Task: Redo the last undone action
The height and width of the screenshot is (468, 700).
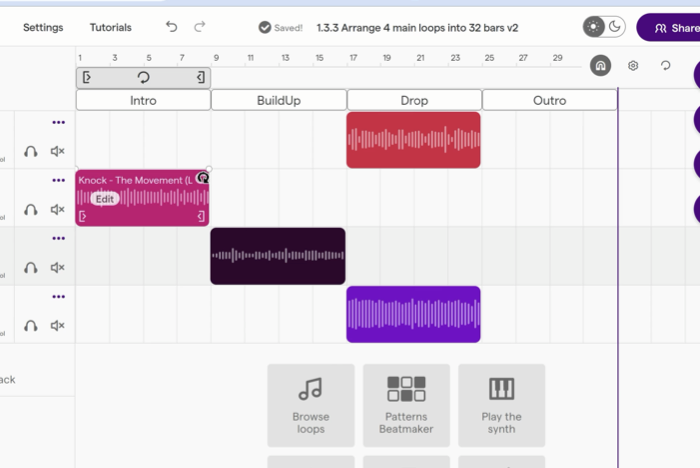Action: tap(200, 27)
